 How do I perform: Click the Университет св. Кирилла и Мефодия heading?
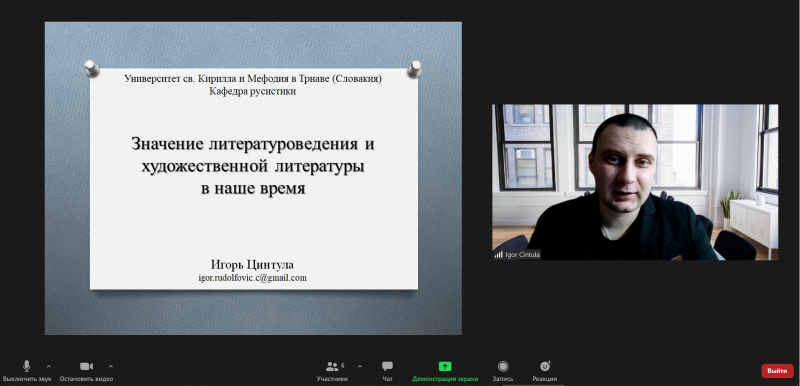click(x=253, y=79)
